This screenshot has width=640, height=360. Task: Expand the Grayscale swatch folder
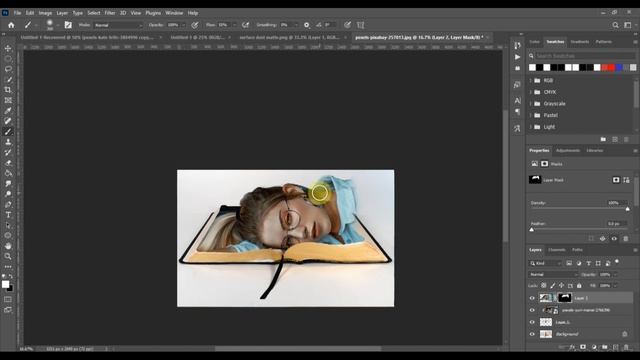[531, 104]
